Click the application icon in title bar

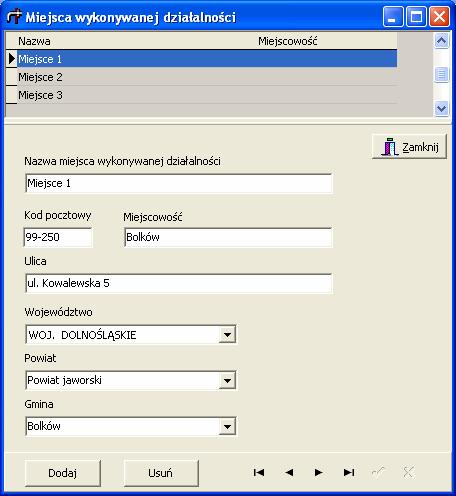tap(14, 16)
